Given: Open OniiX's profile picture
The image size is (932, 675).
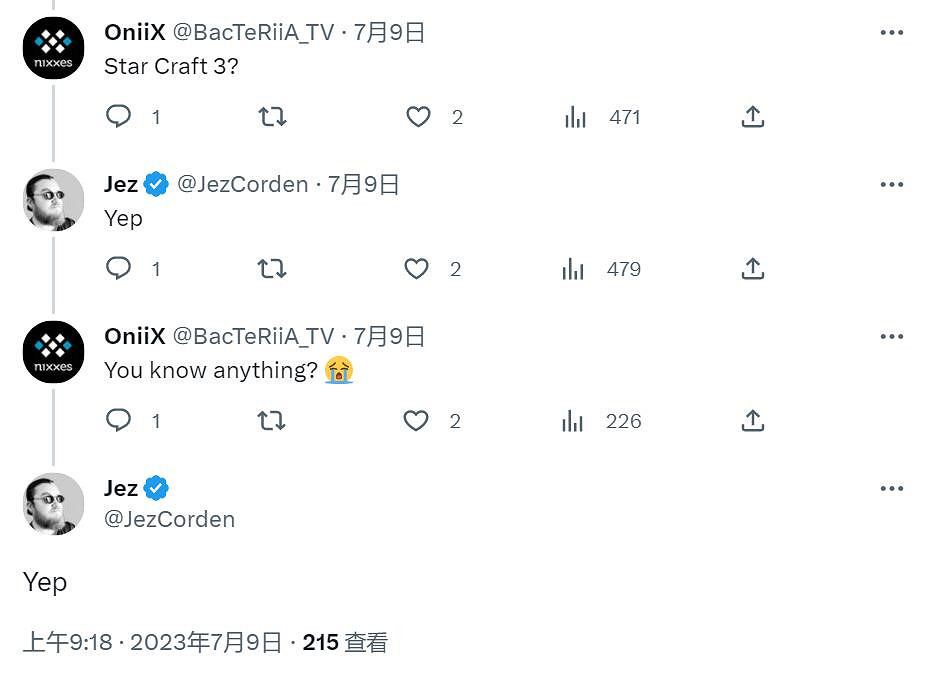Looking at the screenshot, I should 52,47.
